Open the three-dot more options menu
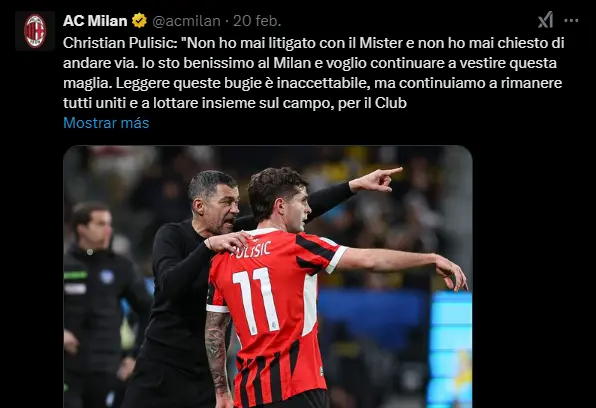The width and height of the screenshot is (596, 408). click(x=571, y=21)
